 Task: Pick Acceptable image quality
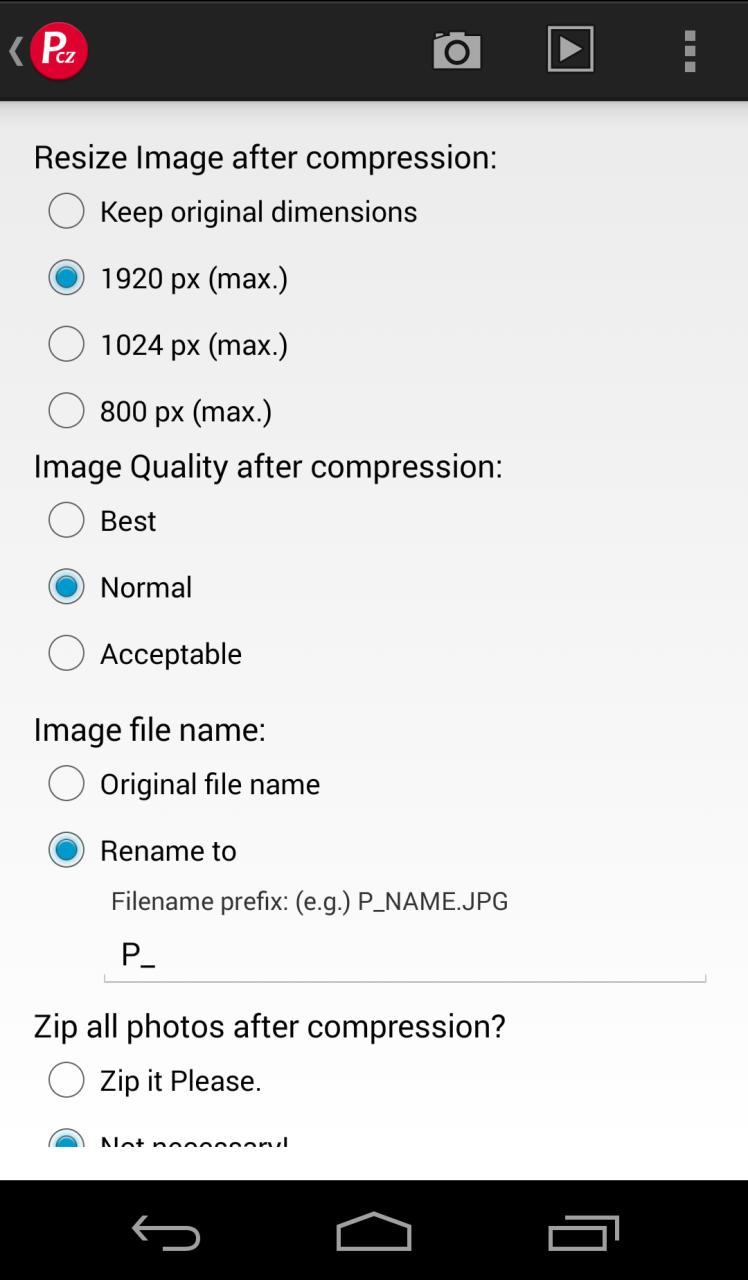click(x=67, y=653)
